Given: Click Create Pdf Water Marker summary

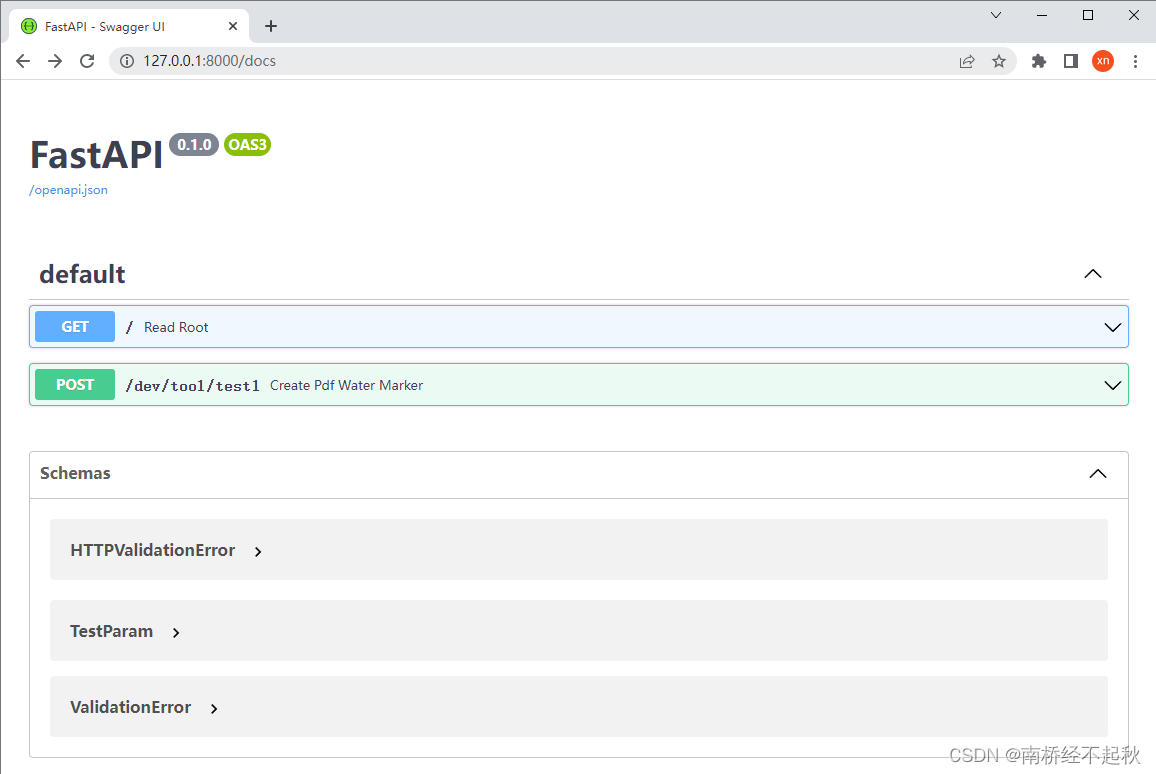Looking at the screenshot, I should [x=347, y=386].
